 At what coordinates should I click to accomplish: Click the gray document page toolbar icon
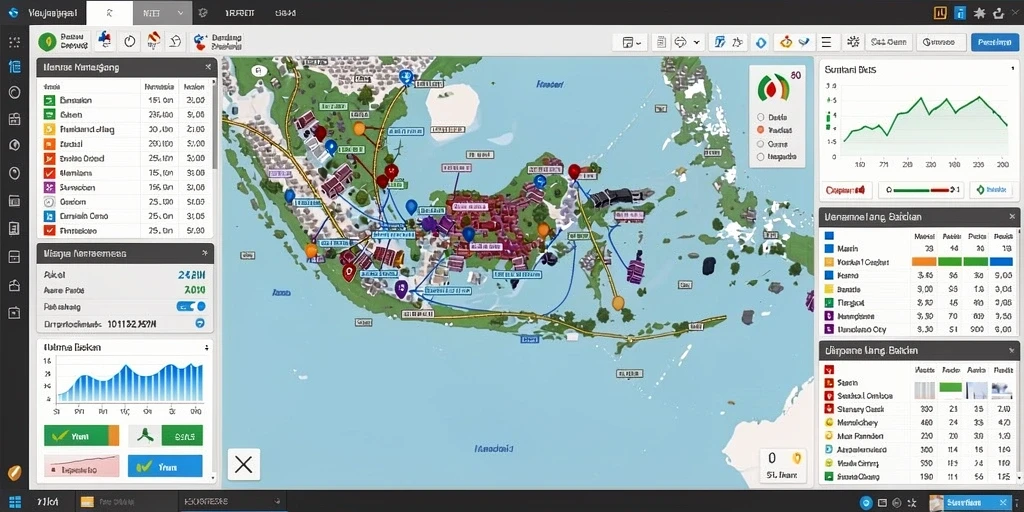[x=661, y=42]
